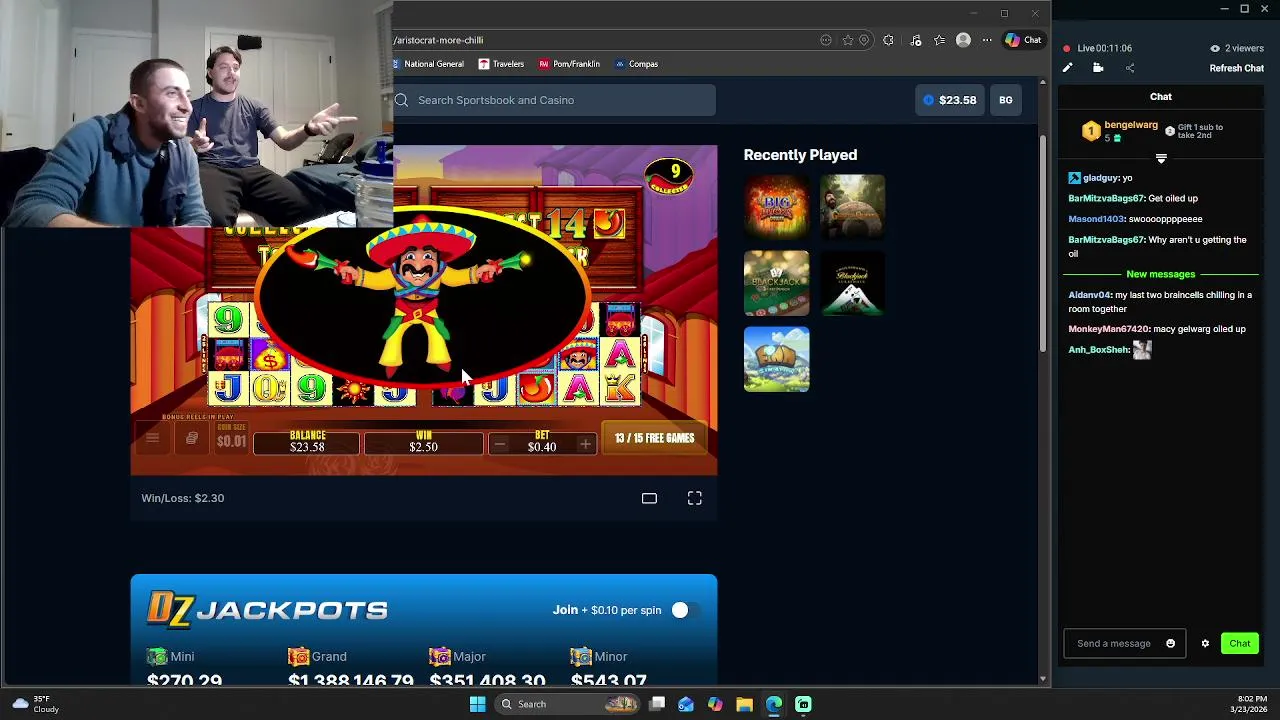The width and height of the screenshot is (1280, 720).
Task: Open the camera clip icon in stream panel
Action: [1098, 68]
